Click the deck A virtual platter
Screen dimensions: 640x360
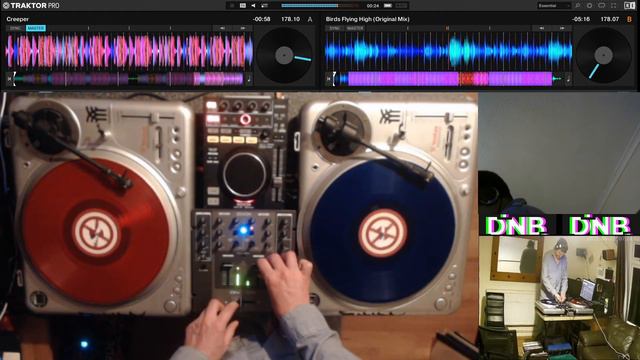284,55
